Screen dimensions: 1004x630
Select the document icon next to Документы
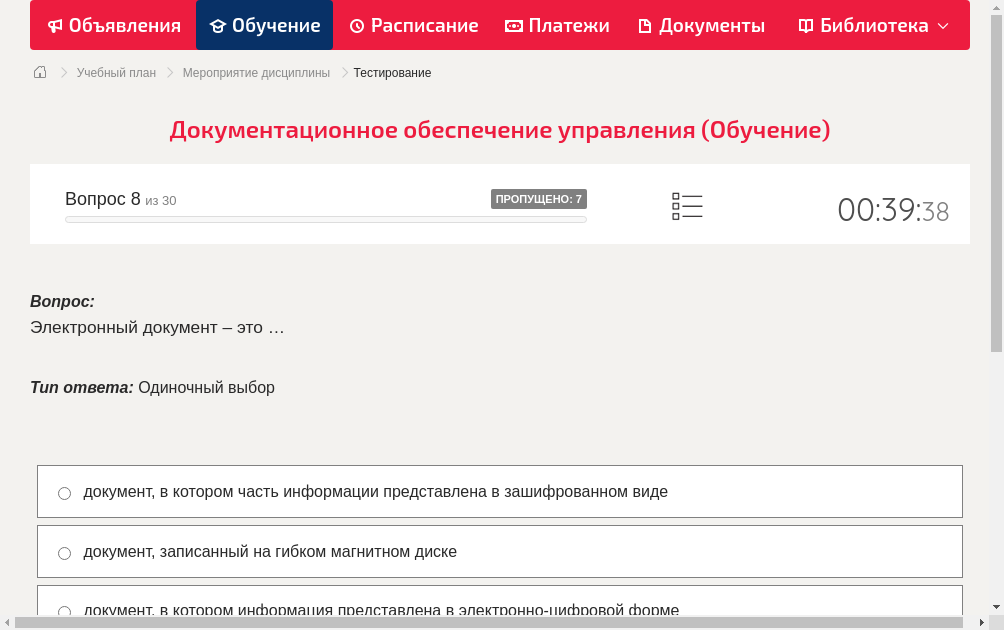[x=645, y=25]
